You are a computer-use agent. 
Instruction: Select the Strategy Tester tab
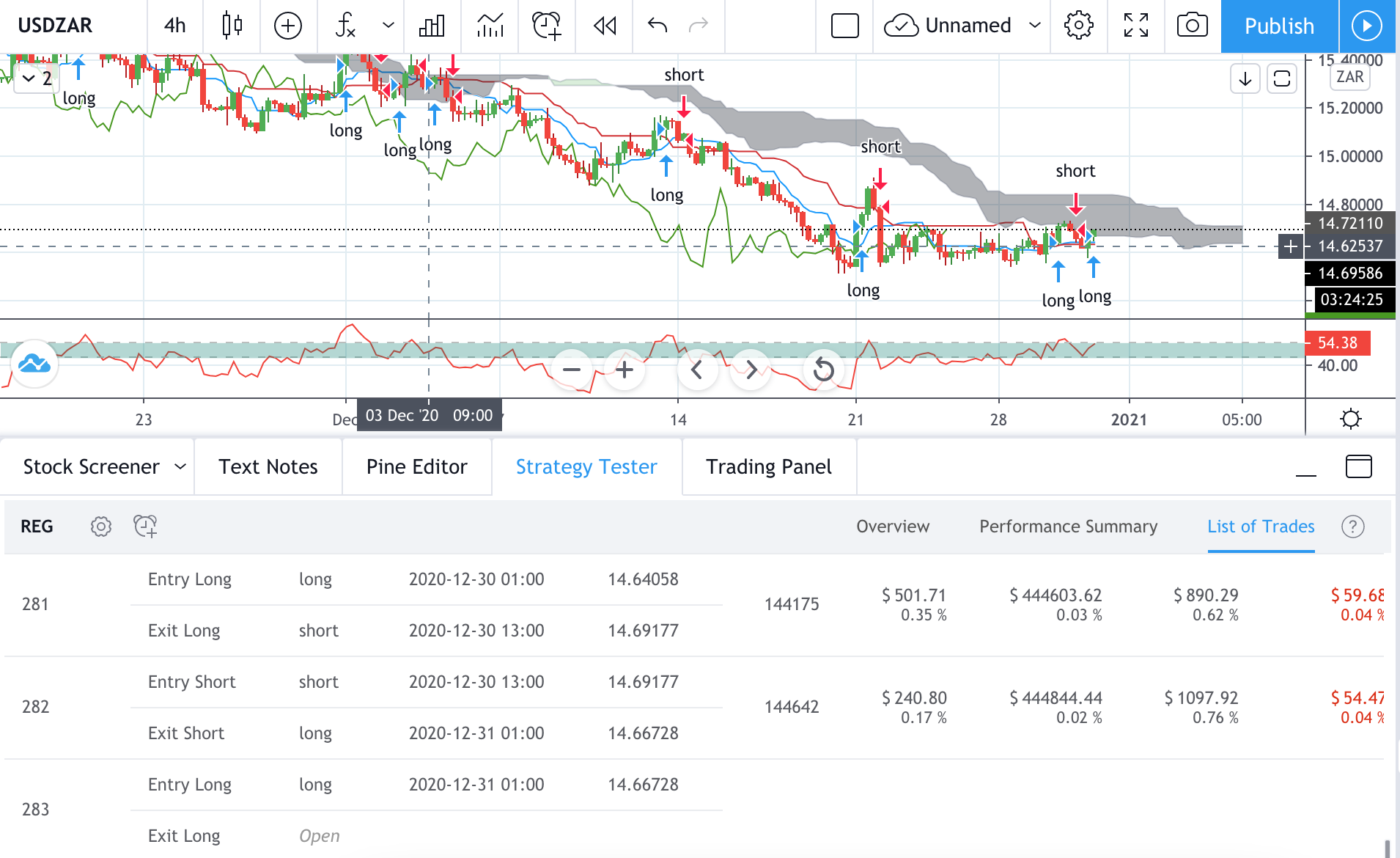[586, 466]
